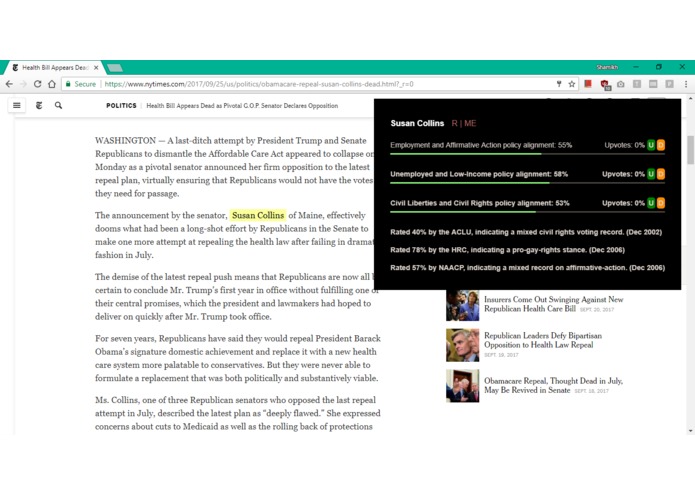Click the Unemployed alignment 58% progress bar
The image size is (695, 494).
tap(527, 183)
